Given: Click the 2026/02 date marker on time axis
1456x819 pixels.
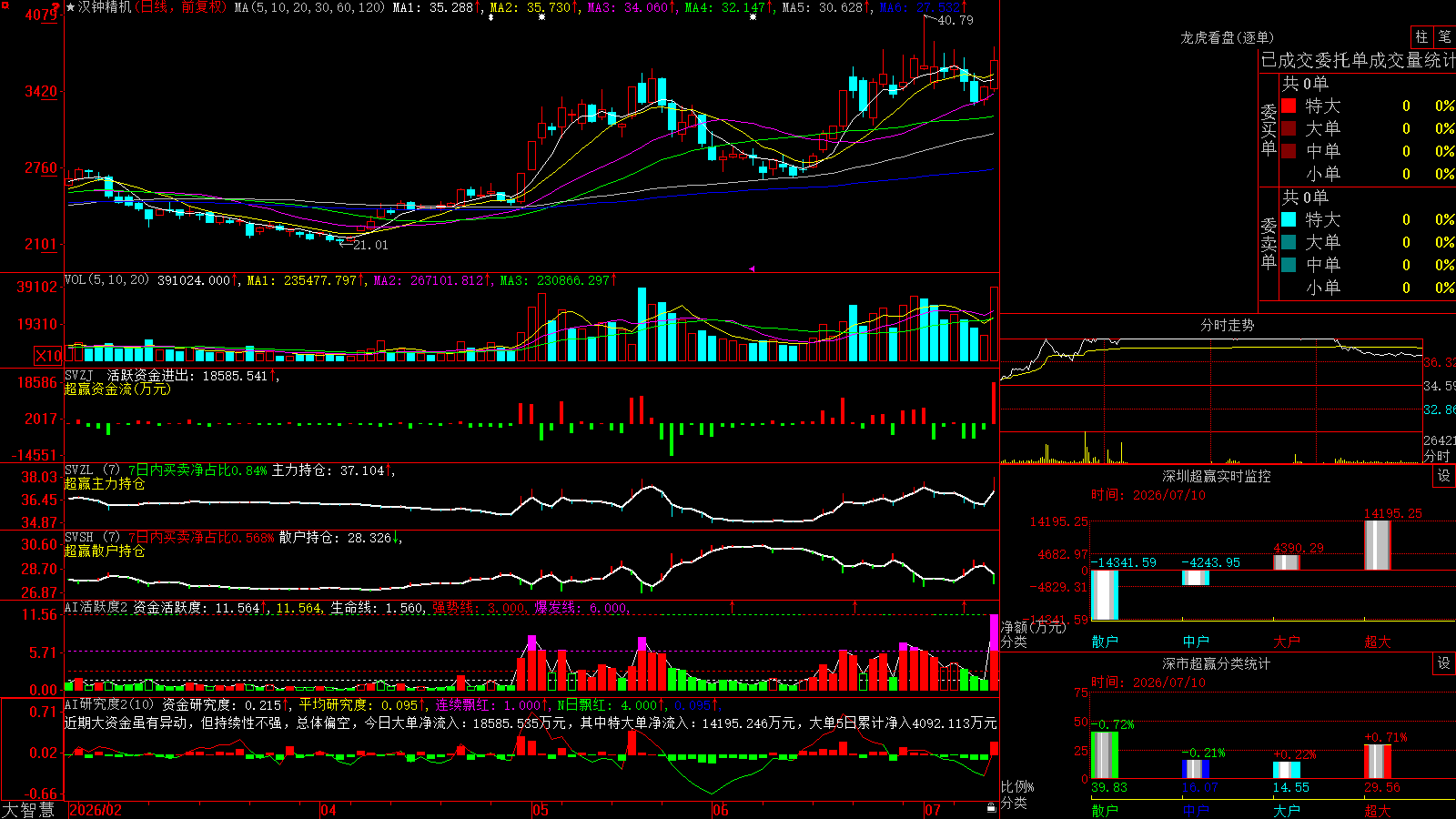Looking at the screenshot, I should point(96,810).
